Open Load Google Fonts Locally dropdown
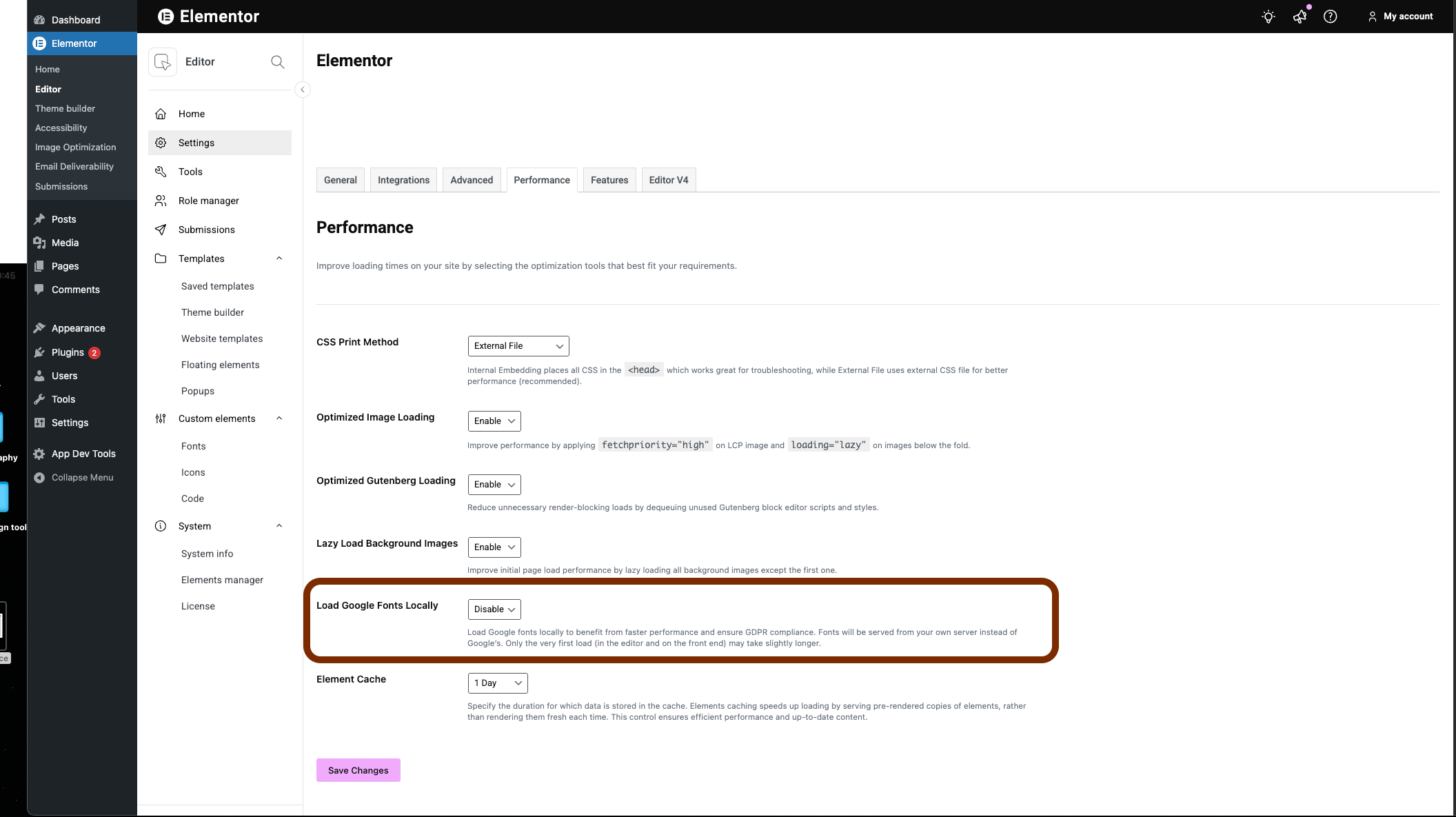Screen dimensions: 1456x817 coord(494,609)
